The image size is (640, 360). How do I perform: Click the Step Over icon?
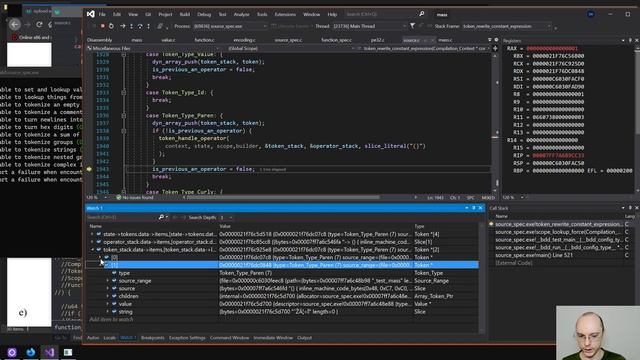(x=140, y=26)
